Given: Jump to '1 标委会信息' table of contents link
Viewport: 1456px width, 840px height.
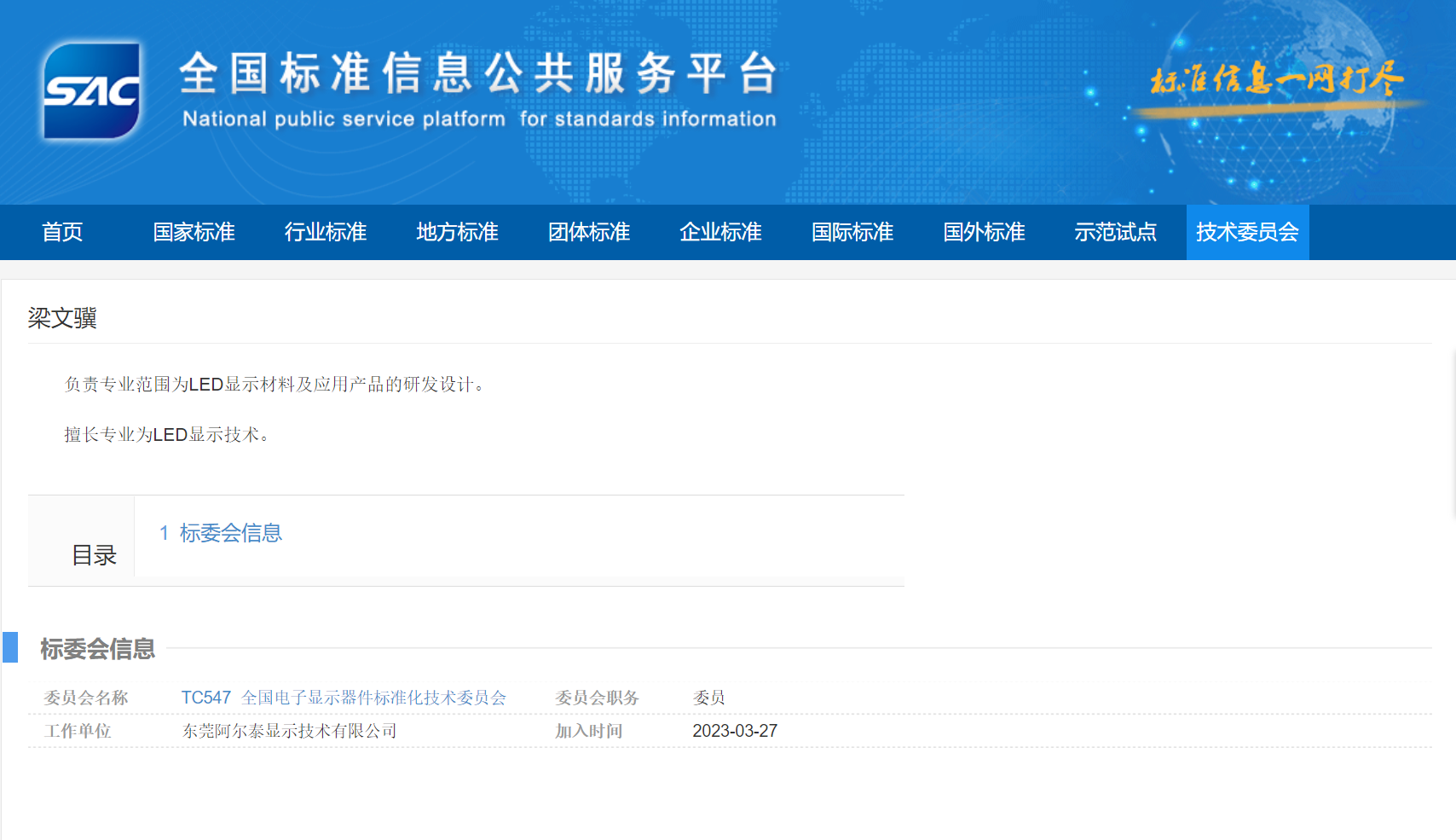Looking at the screenshot, I should tap(220, 533).
